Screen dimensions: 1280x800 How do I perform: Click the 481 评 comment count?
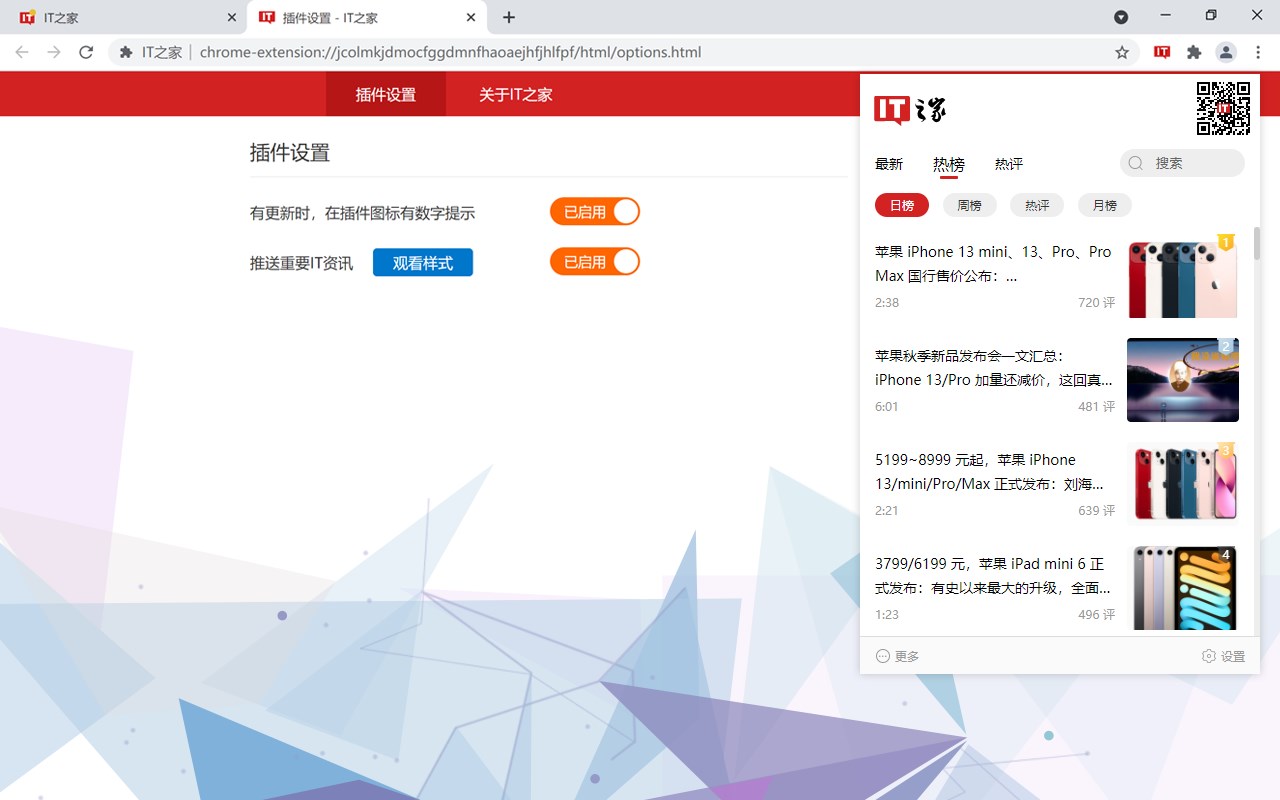(x=1096, y=406)
